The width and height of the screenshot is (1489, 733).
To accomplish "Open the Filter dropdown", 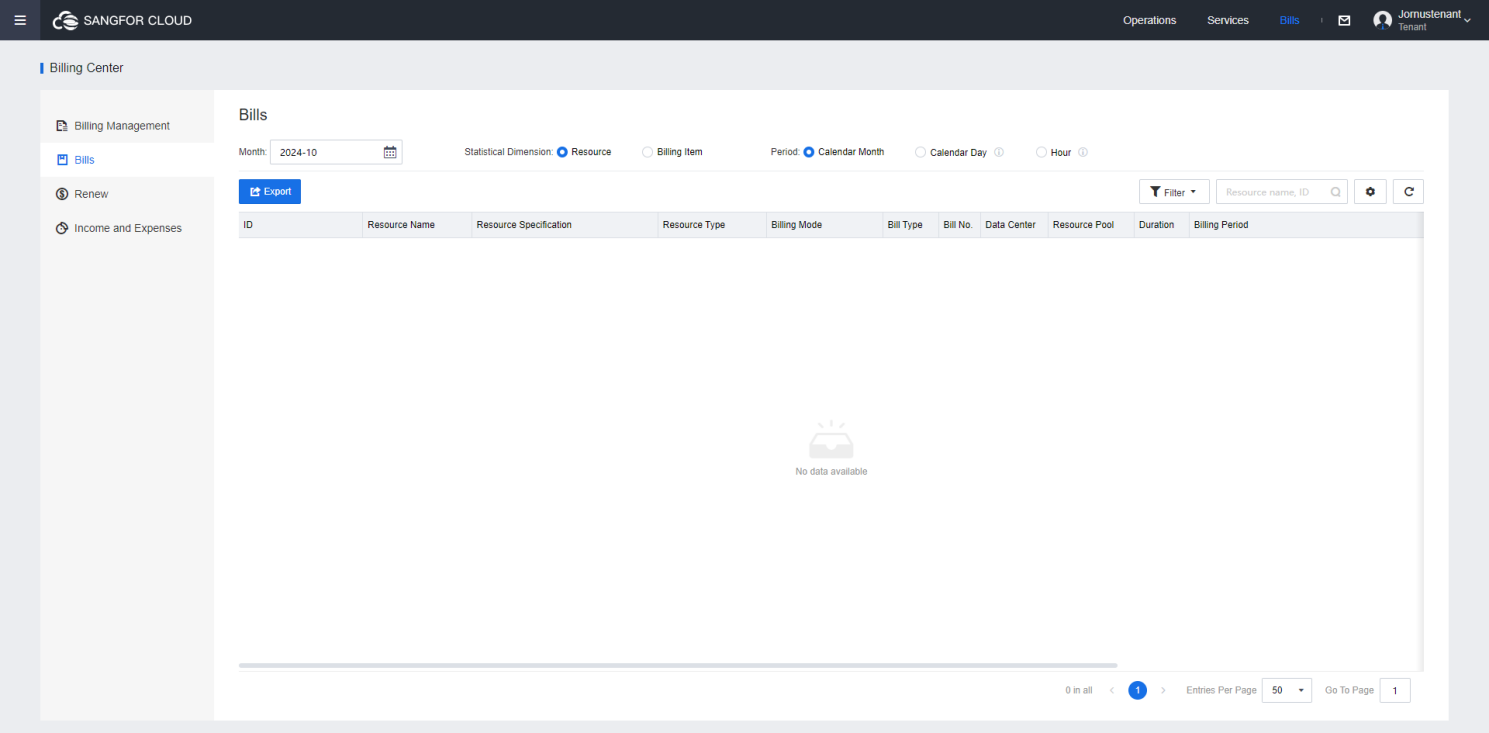I will (1174, 192).
